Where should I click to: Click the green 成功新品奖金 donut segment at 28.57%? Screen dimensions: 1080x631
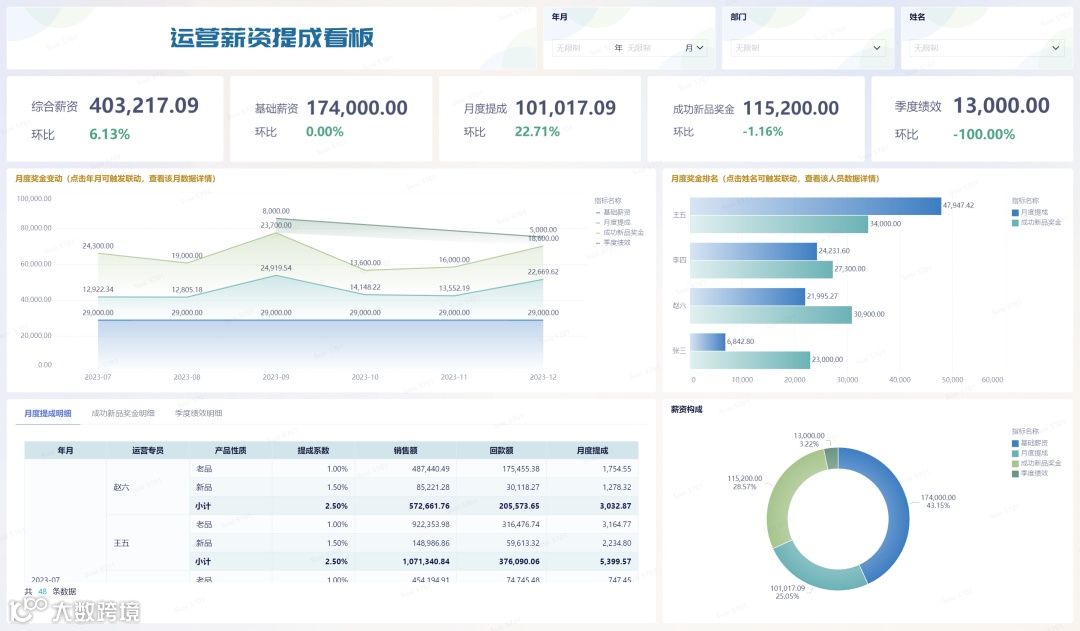779,503
